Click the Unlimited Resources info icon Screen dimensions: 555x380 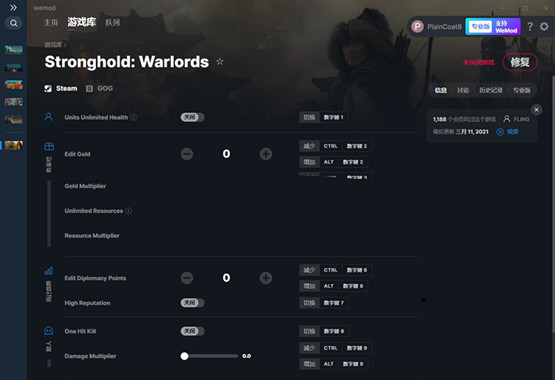(128, 211)
